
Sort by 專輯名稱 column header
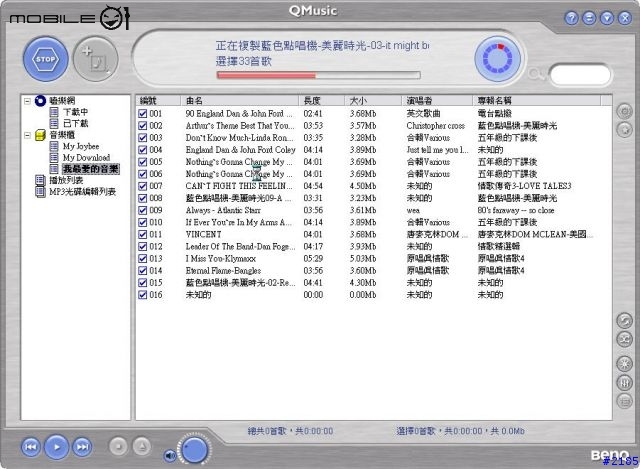point(537,100)
